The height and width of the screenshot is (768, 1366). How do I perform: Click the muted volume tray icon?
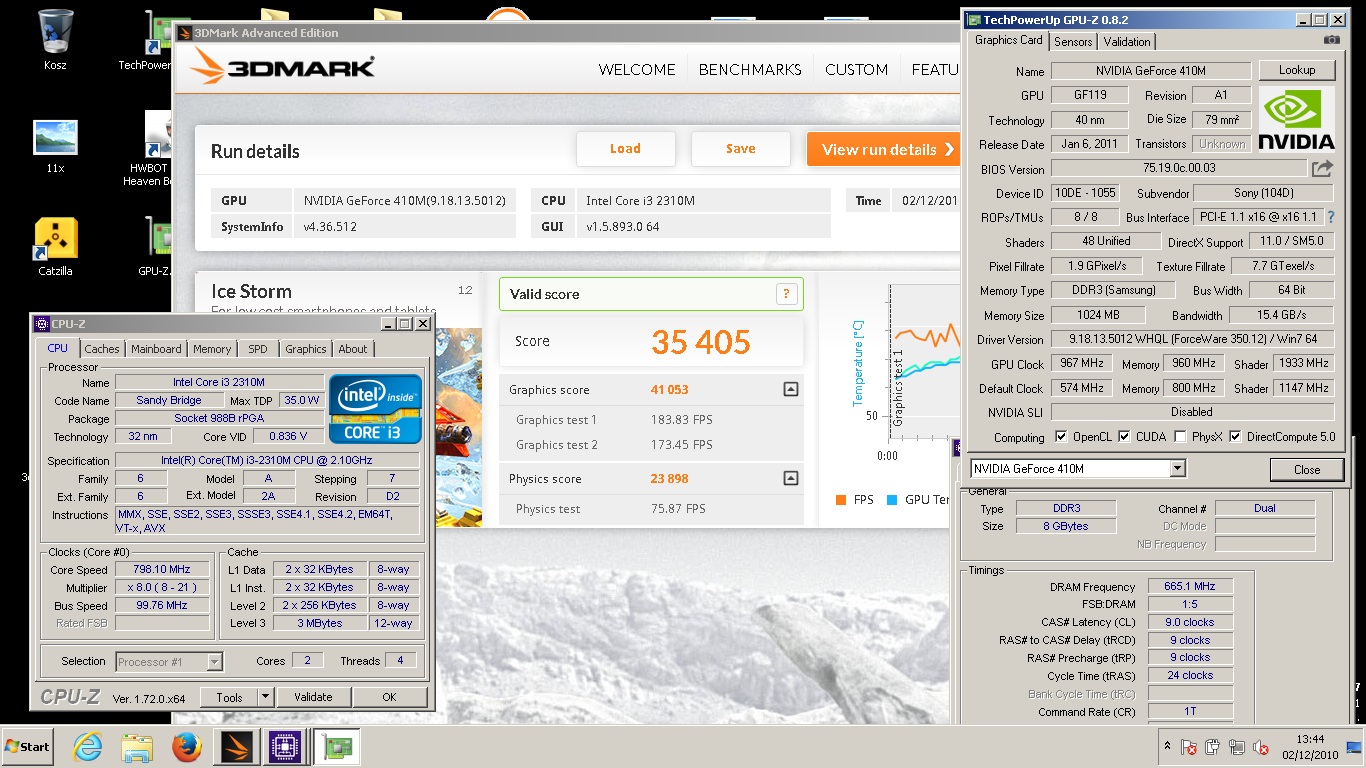1262,747
